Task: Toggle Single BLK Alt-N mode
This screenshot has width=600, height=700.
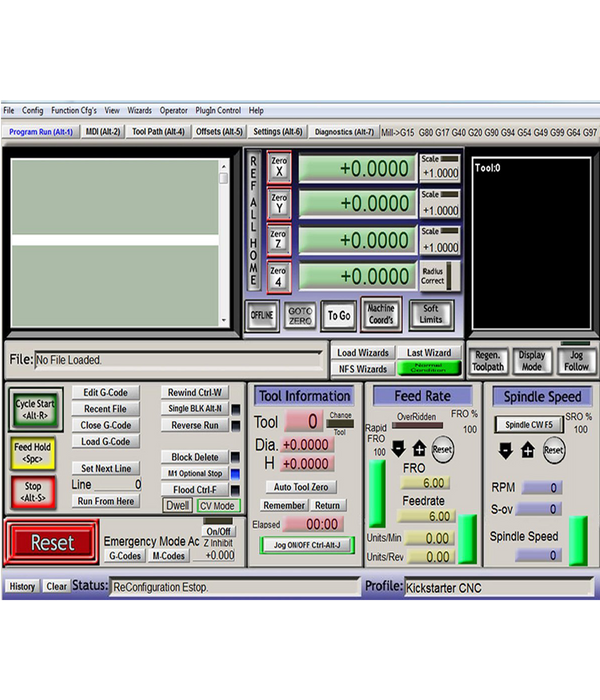Action: tap(194, 408)
